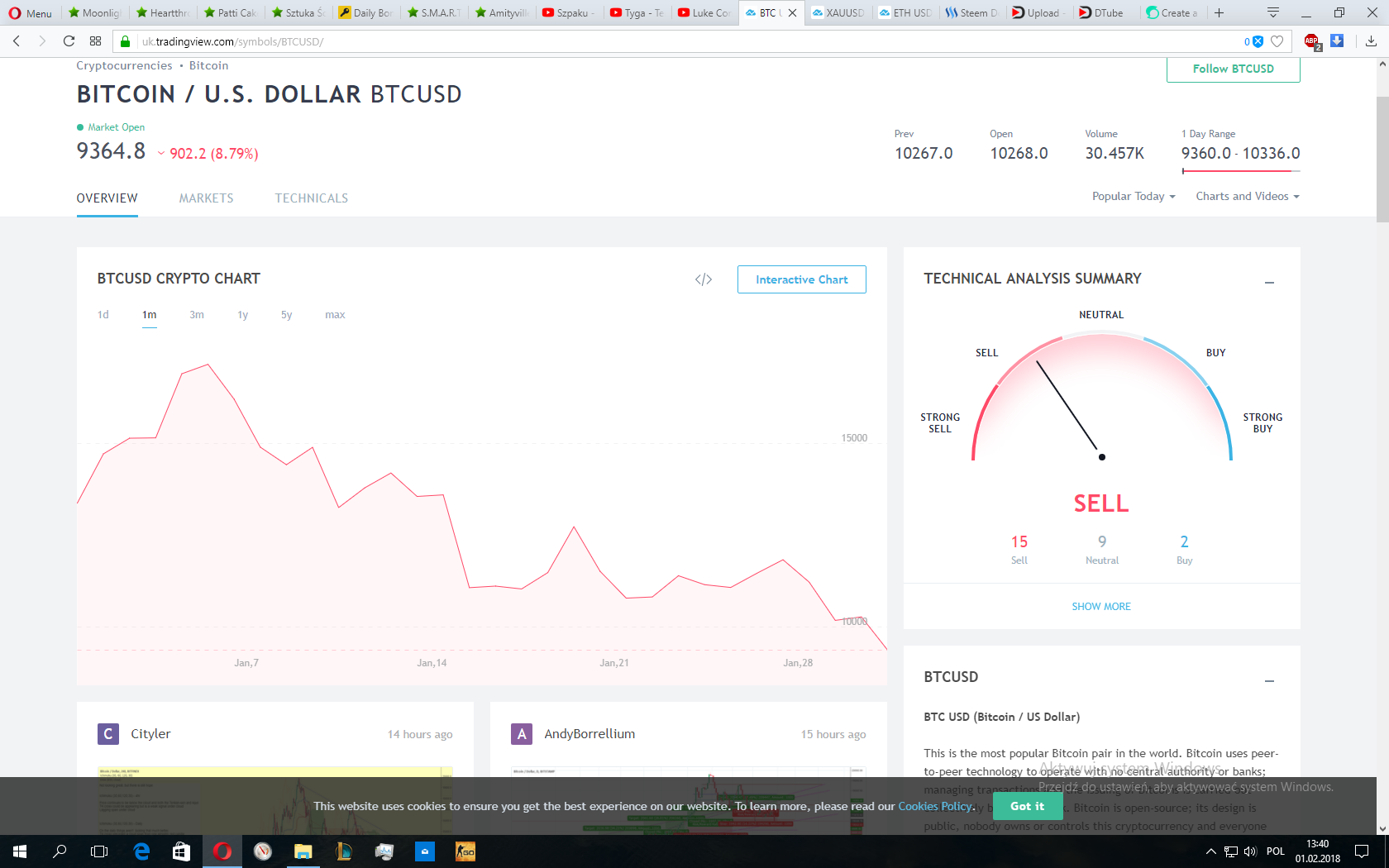The height and width of the screenshot is (868, 1389).
Task: Collapse the Technical Analysis Summary panel
Action: [1269, 282]
